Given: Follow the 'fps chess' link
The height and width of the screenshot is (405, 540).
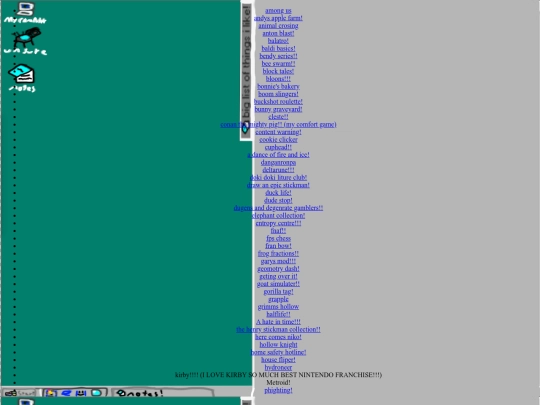Looking at the screenshot, I should pyautogui.click(x=278, y=238).
